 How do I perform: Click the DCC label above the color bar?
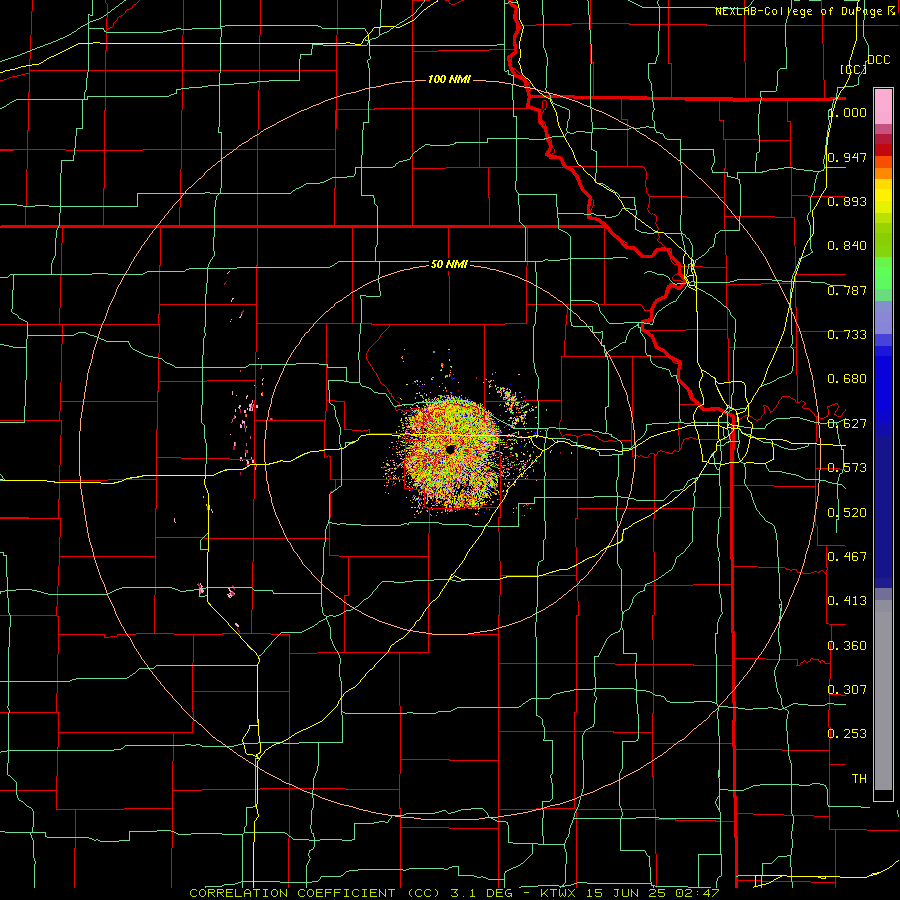878,60
